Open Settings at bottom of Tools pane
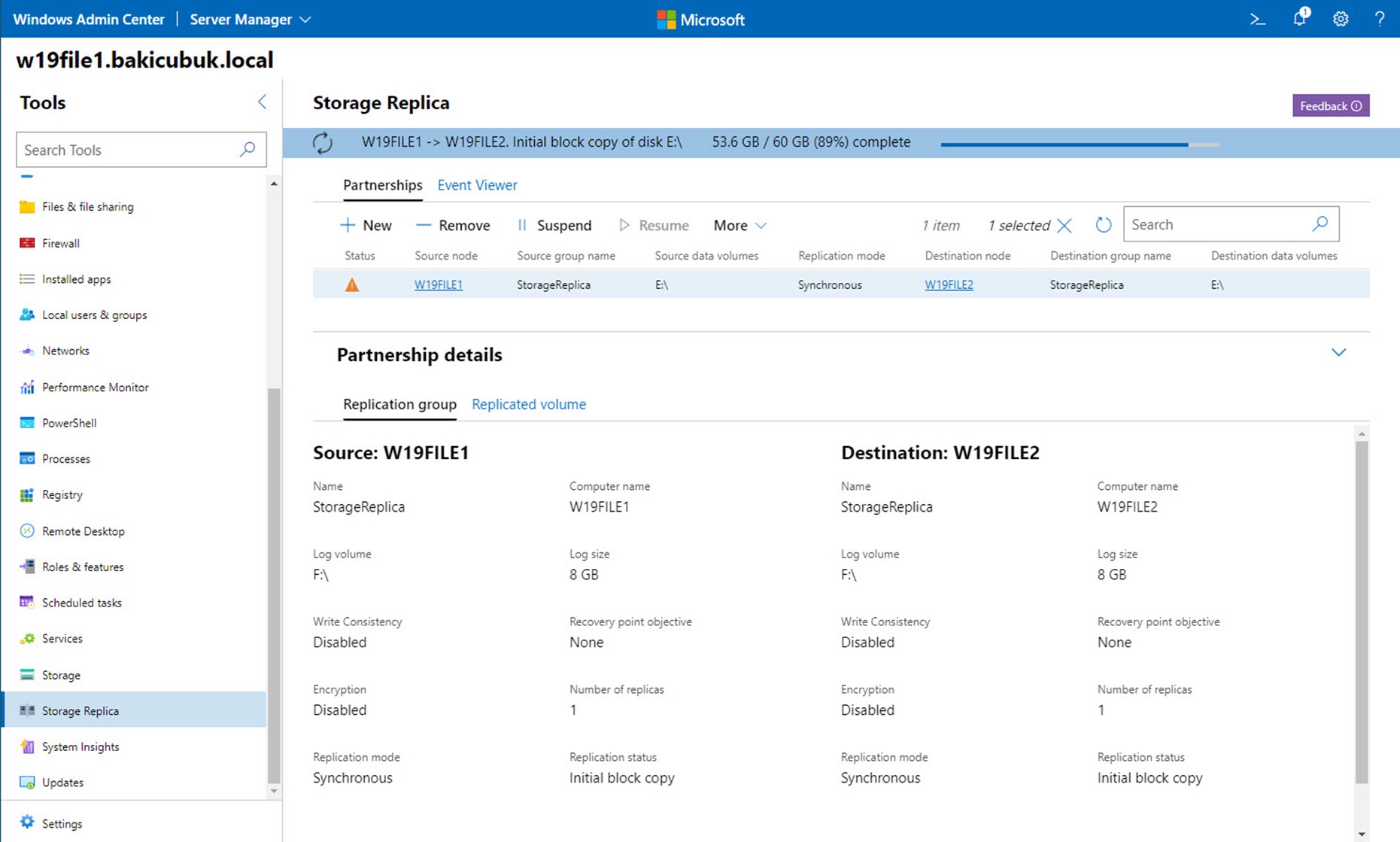 pos(51,823)
